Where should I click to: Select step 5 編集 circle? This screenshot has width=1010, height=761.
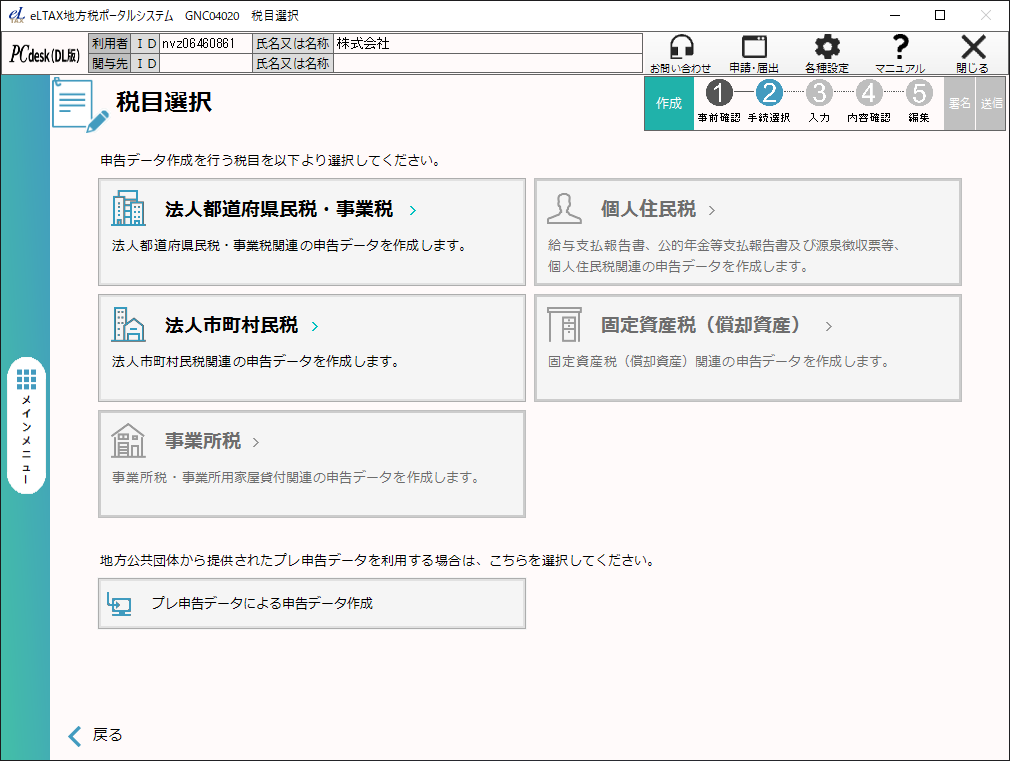pyautogui.click(x=919, y=93)
